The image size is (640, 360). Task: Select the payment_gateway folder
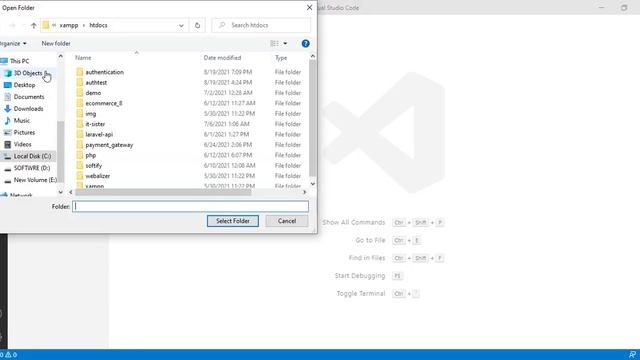pyautogui.click(x=109, y=145)
